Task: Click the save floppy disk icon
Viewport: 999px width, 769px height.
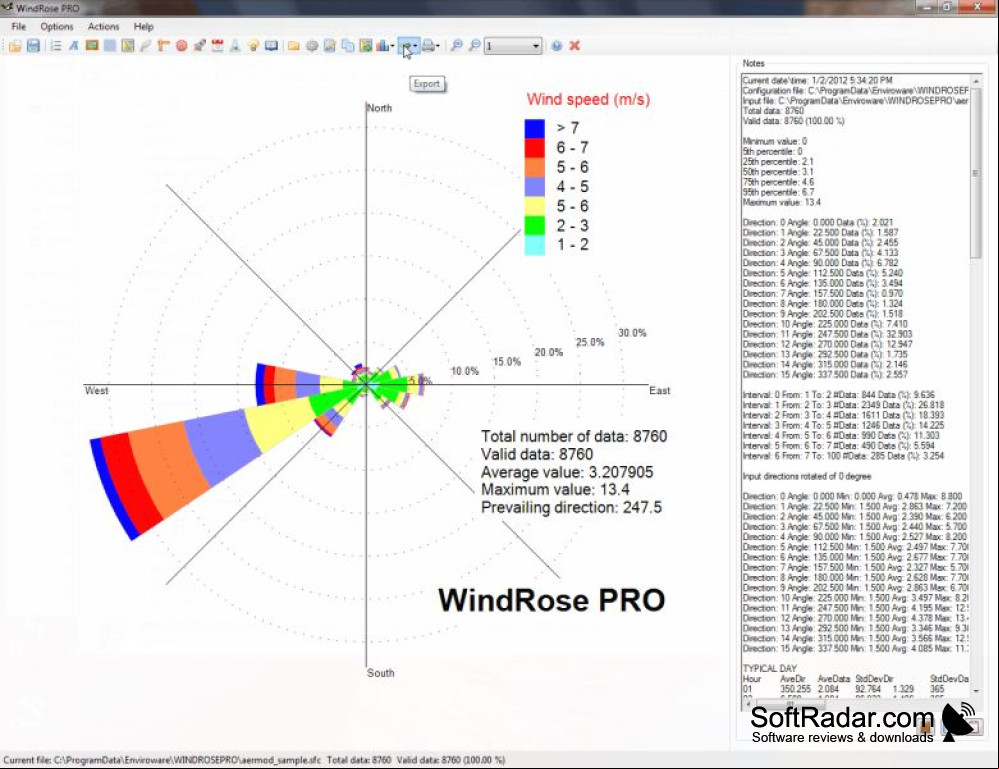Action: 34,46
